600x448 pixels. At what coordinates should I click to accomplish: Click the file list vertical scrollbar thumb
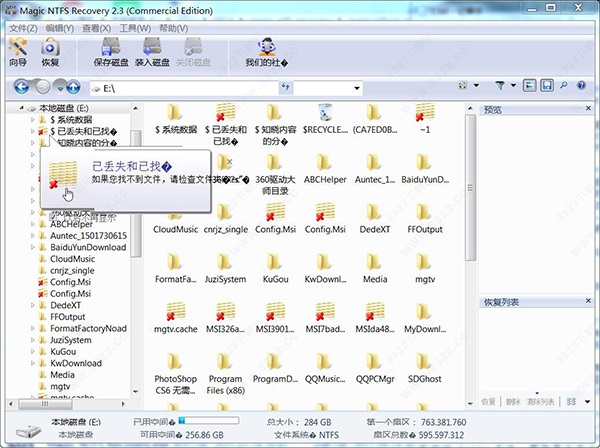pos(470,188)
